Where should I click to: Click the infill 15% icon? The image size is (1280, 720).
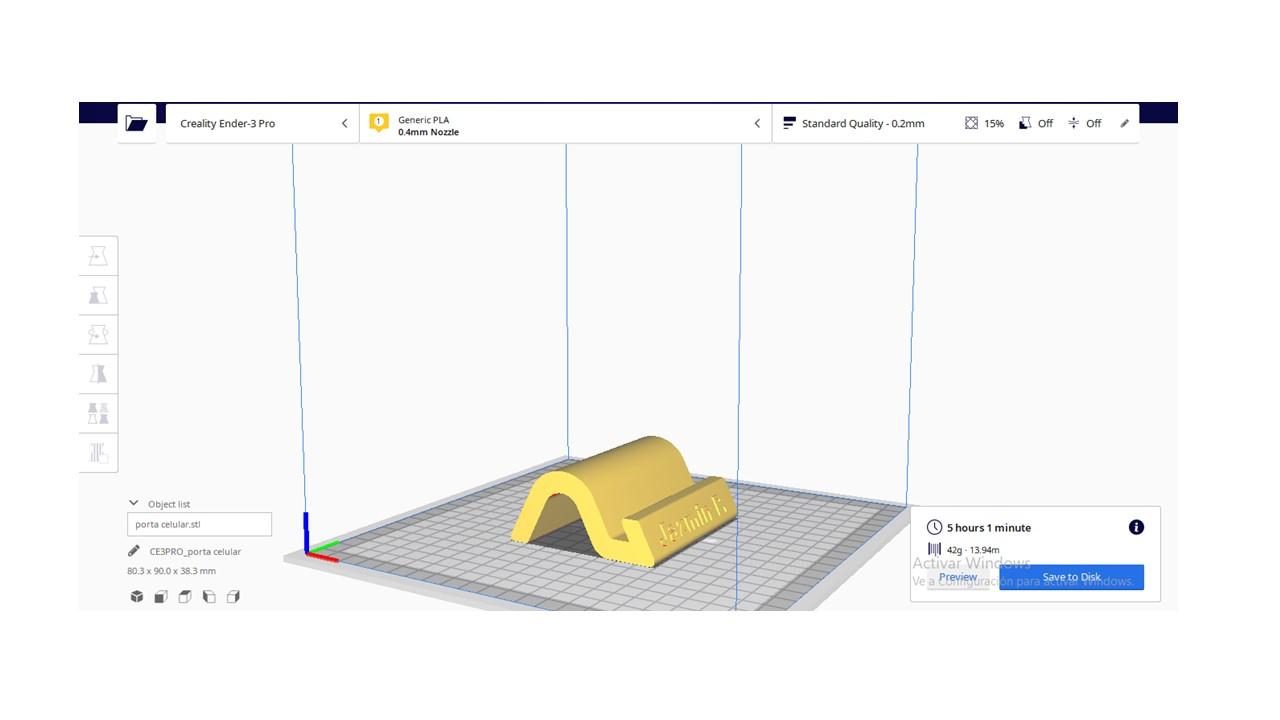point(971,123)
